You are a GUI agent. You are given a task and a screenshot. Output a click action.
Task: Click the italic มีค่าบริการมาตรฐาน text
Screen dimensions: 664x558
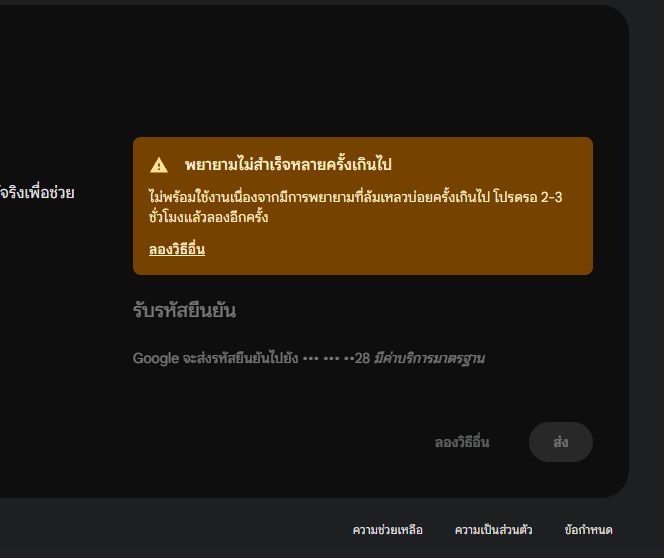[429, 358]
